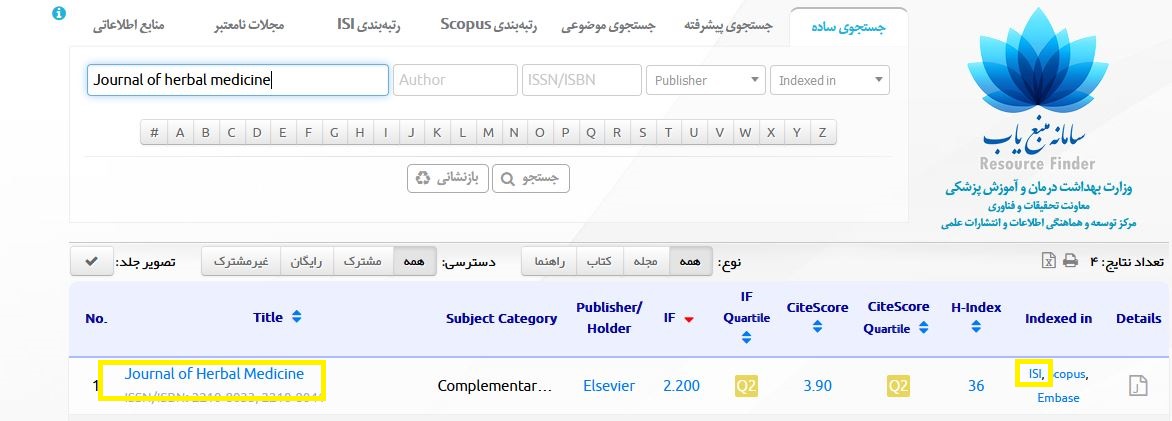This screenshot has height=421, width=1172.
Task: Click the print results icon
Action: pos(1070,261)
